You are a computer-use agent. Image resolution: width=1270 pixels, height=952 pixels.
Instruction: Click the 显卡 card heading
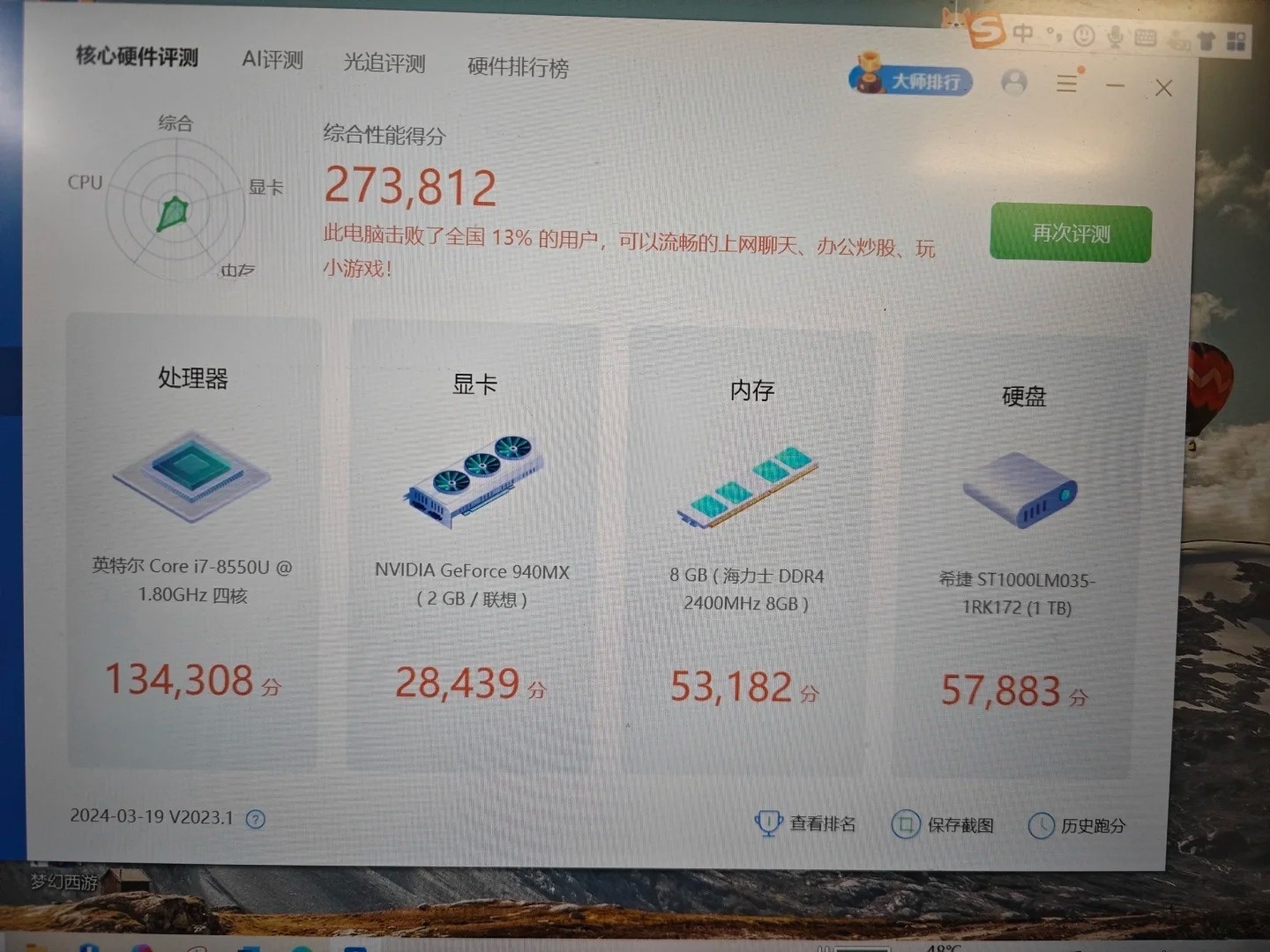tap(474, 384)
